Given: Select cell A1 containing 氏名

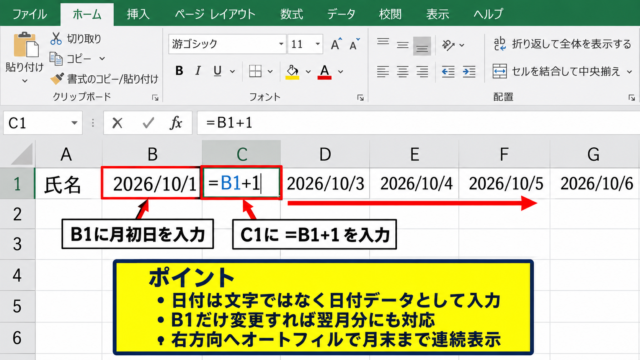Looking at the screenshot, I should tap(69, 184).
